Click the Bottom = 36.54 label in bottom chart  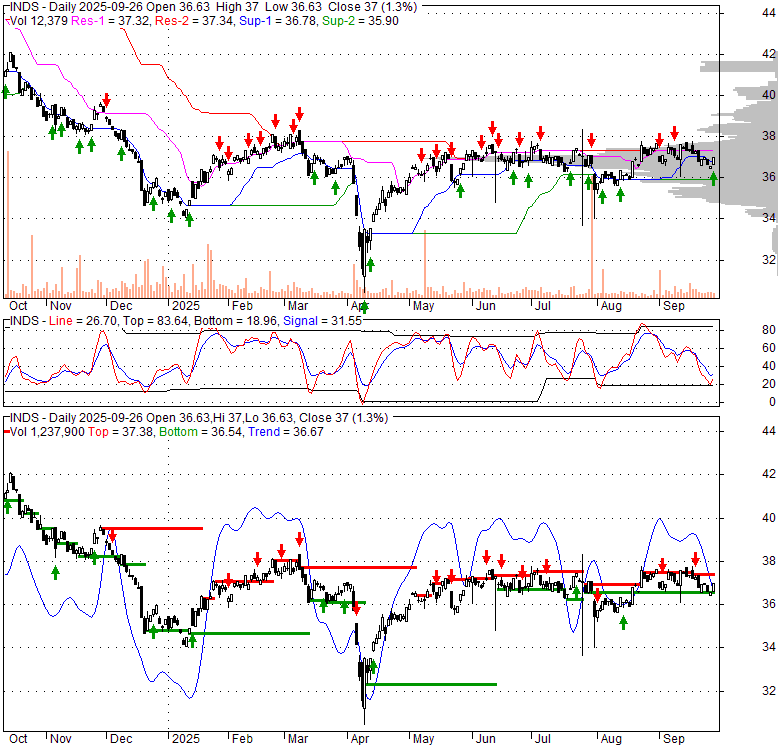[200, 432]
